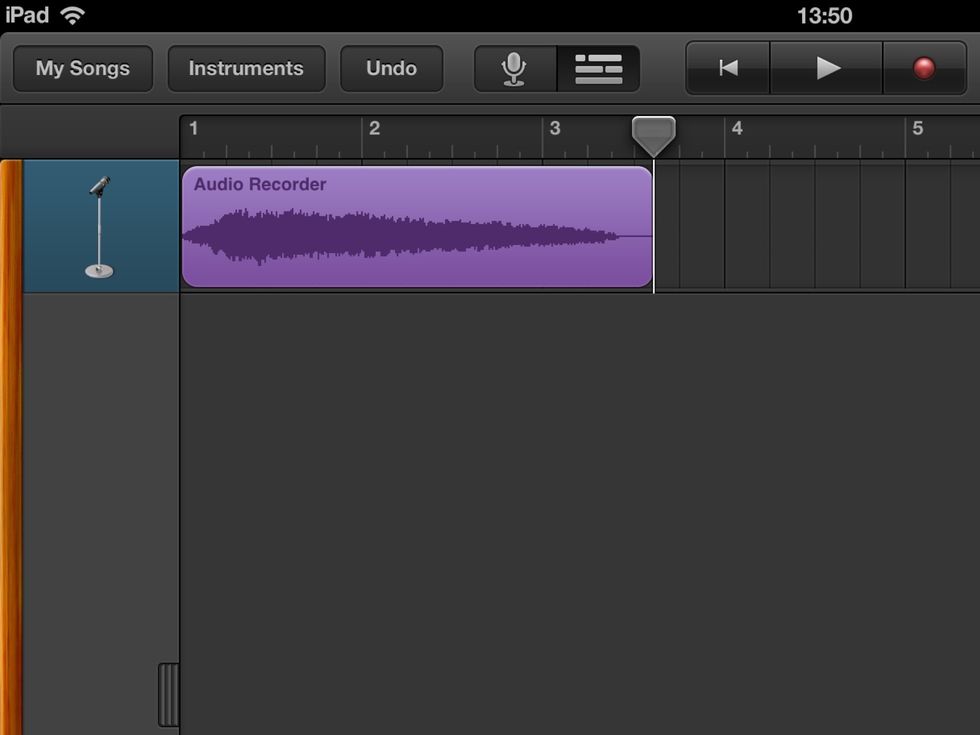Screen dimensions: 980x735
Task: Open the Instruments browser
Action: pos(246,68)
